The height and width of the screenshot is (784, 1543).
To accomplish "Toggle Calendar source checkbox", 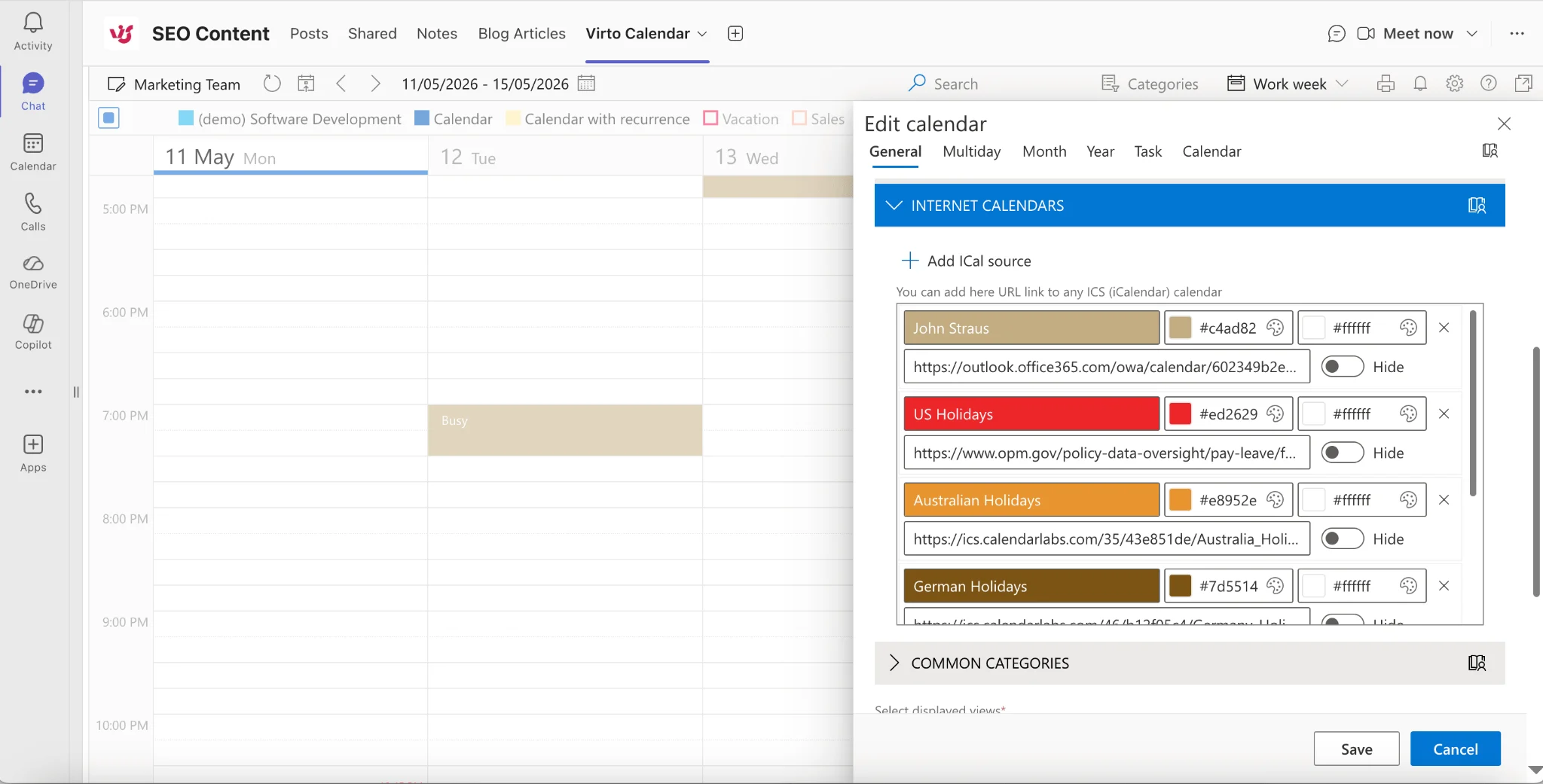I will 422,118.
